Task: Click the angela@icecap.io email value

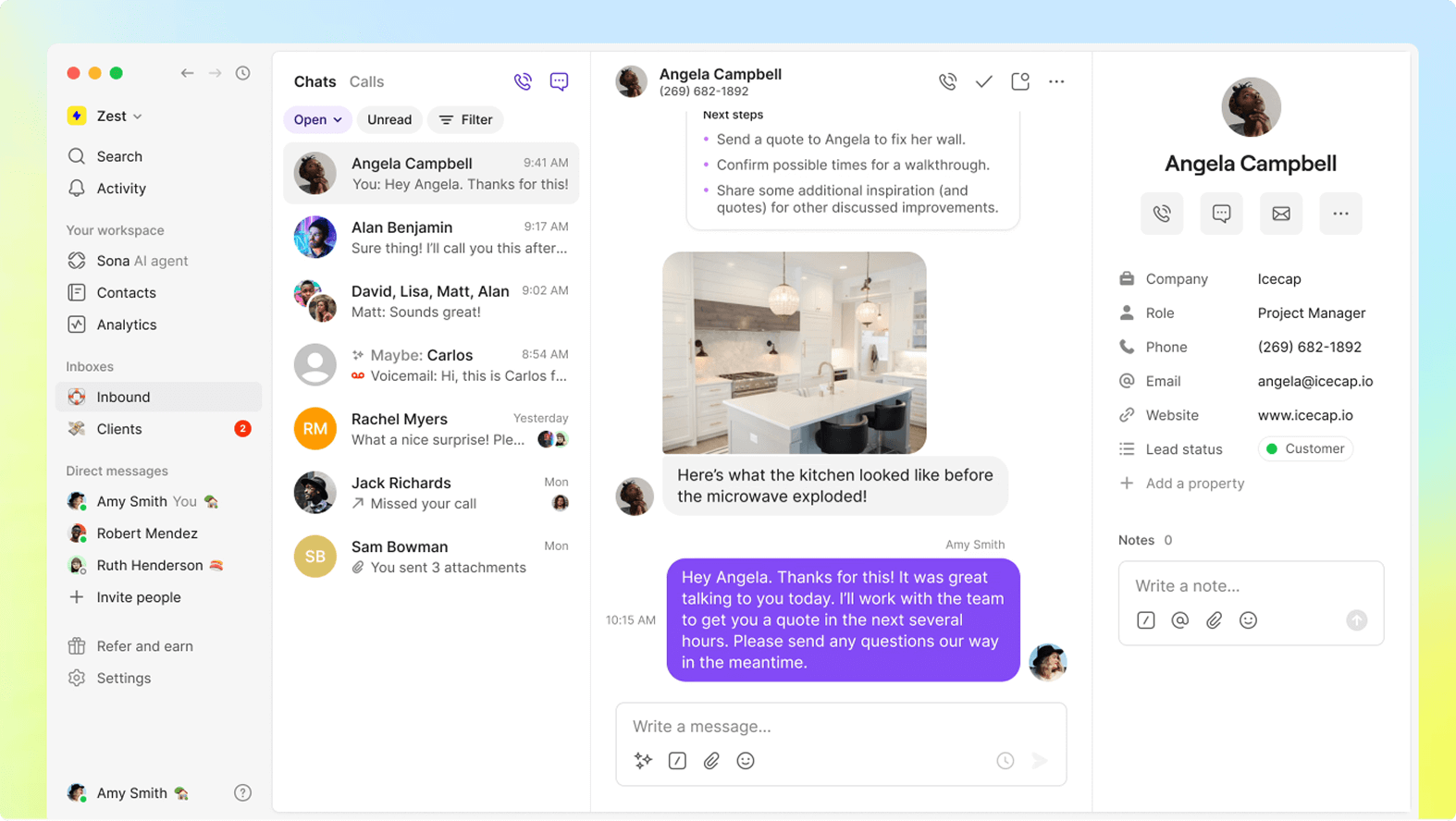Action: pos(1314,381)
